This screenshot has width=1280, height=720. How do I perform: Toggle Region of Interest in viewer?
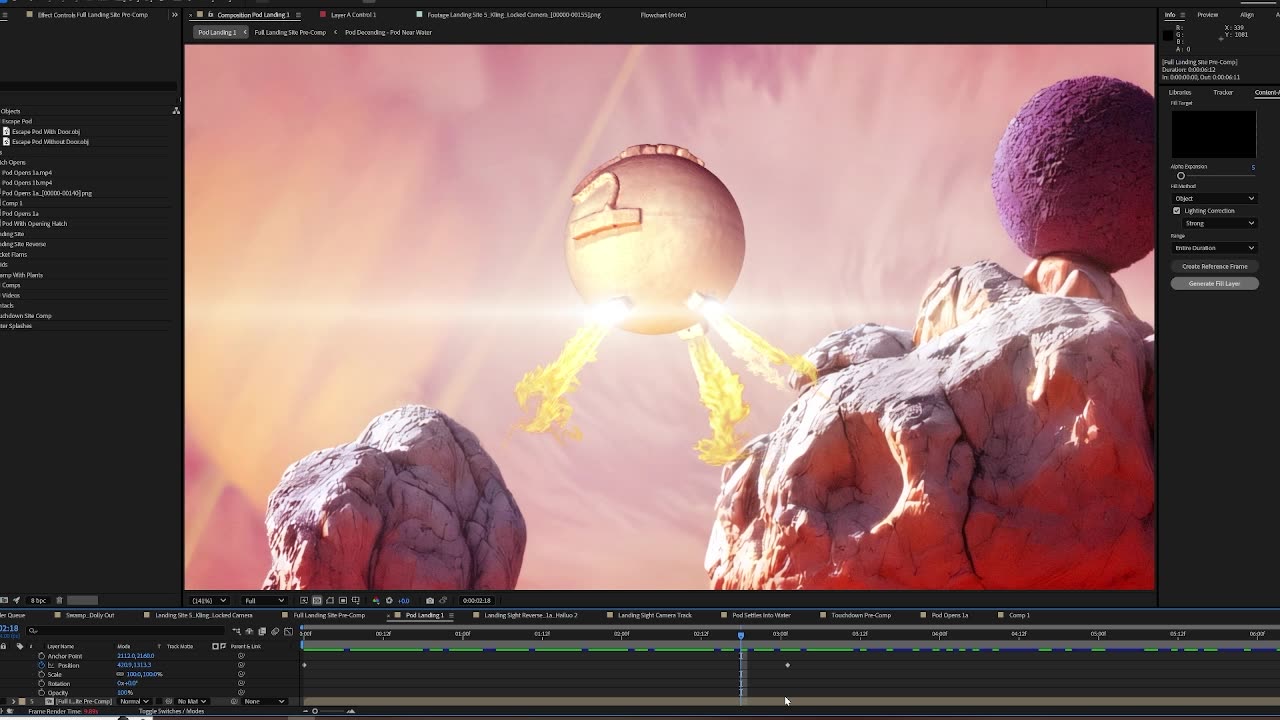343,600
